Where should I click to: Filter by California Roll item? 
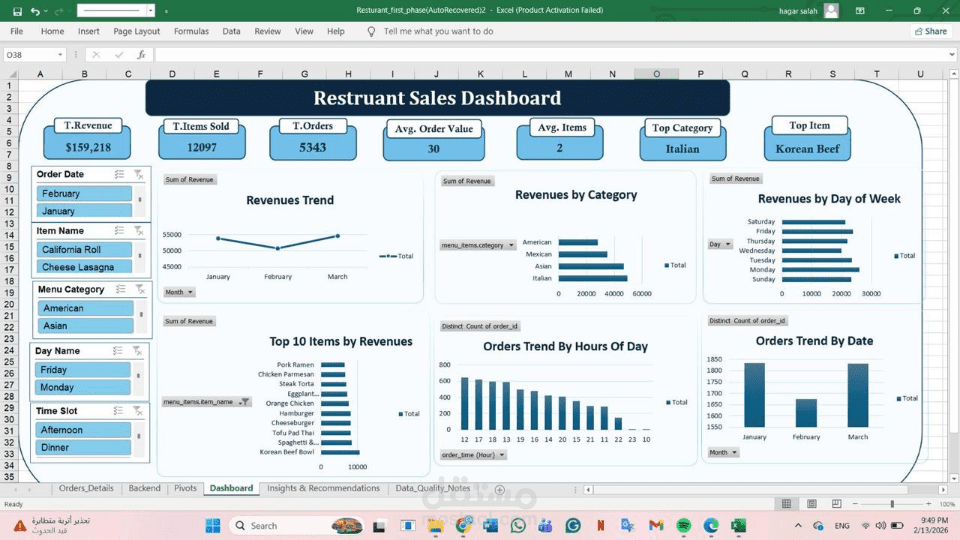pos(84,250)
